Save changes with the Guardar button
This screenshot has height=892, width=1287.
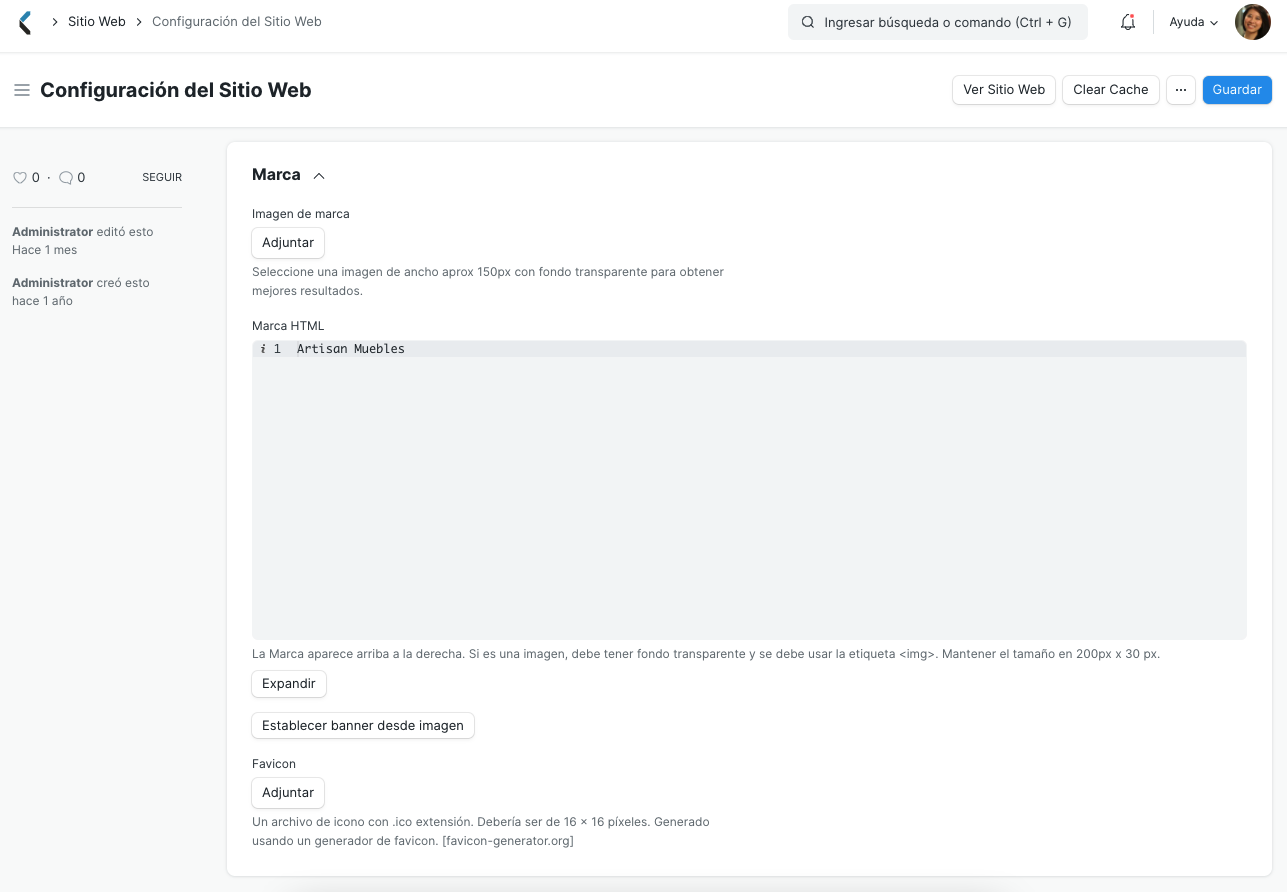(x=1237, y=90)
